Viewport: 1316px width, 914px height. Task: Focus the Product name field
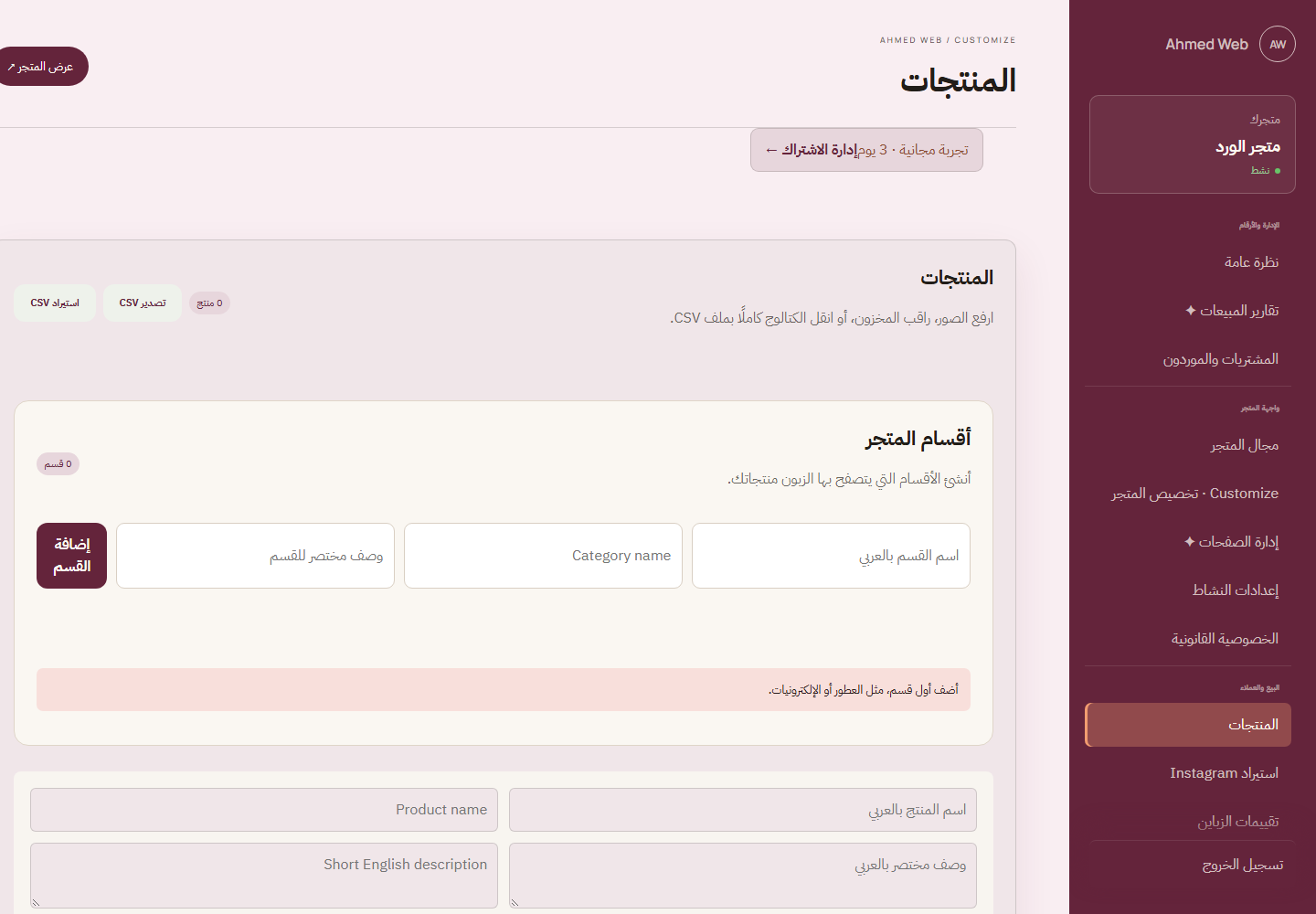click(x=264, y=810)
